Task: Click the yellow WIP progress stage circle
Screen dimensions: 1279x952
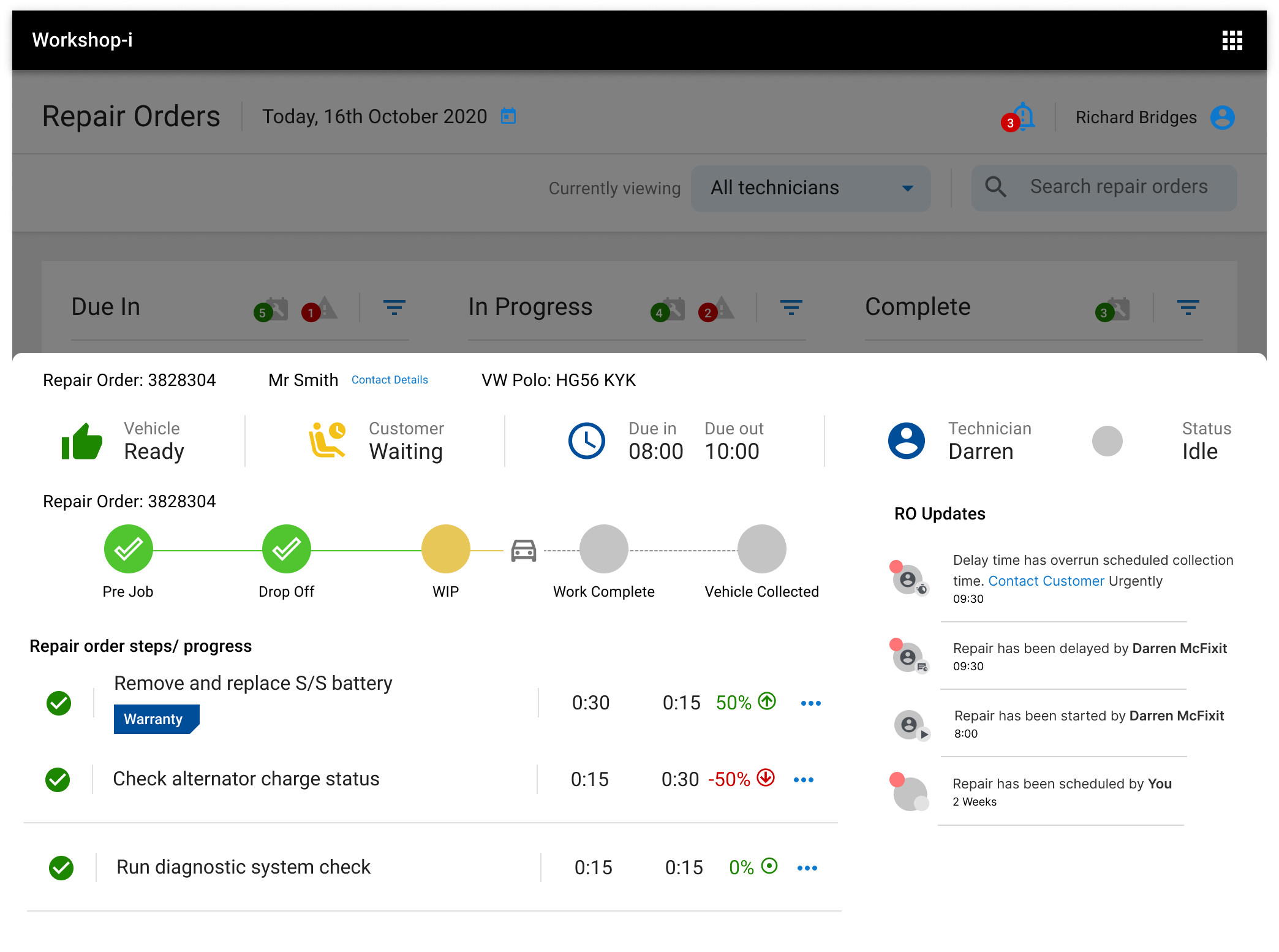Action: 445,549
